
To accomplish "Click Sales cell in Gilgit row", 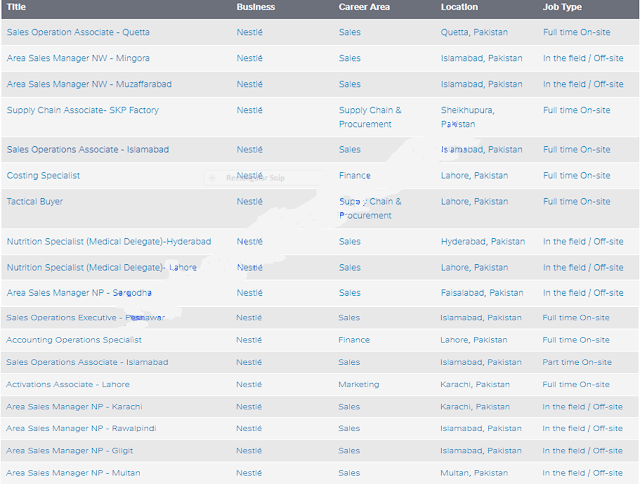I will pos(349,451).
